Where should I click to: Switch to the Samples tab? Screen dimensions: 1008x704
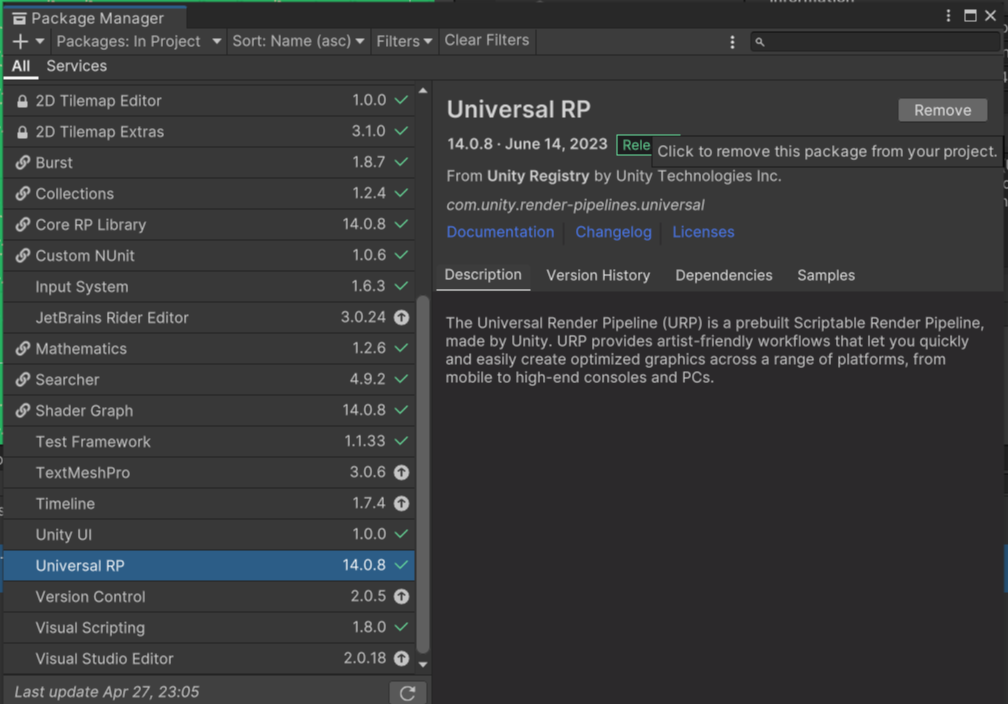[826, 276]
